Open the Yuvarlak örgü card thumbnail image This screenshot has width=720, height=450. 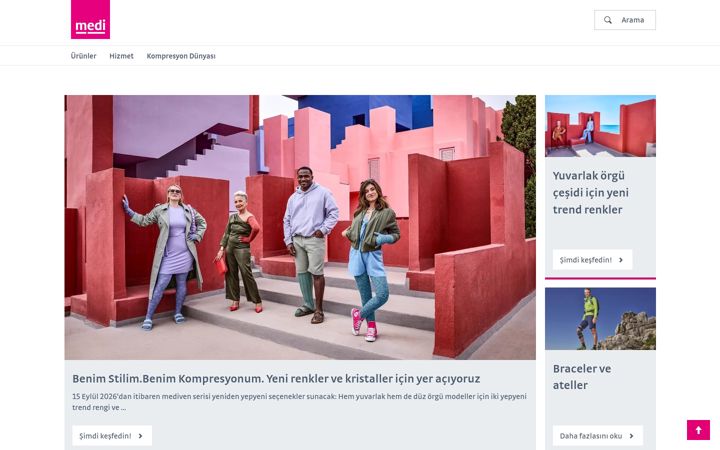pyautogui.click(x=600, y=126)
